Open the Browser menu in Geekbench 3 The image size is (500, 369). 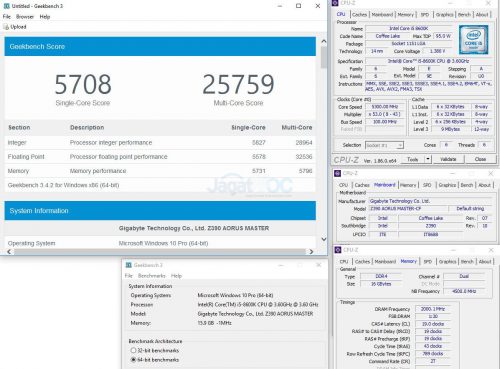tap(25, 17)
